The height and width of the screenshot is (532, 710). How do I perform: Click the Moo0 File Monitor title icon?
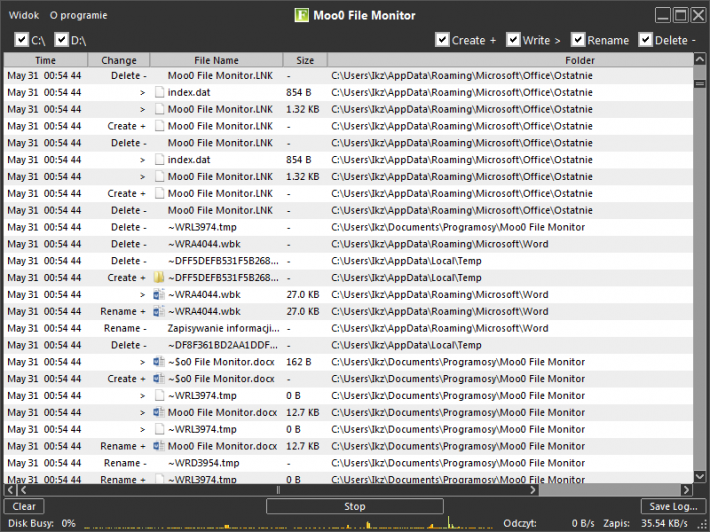(302, 15)
